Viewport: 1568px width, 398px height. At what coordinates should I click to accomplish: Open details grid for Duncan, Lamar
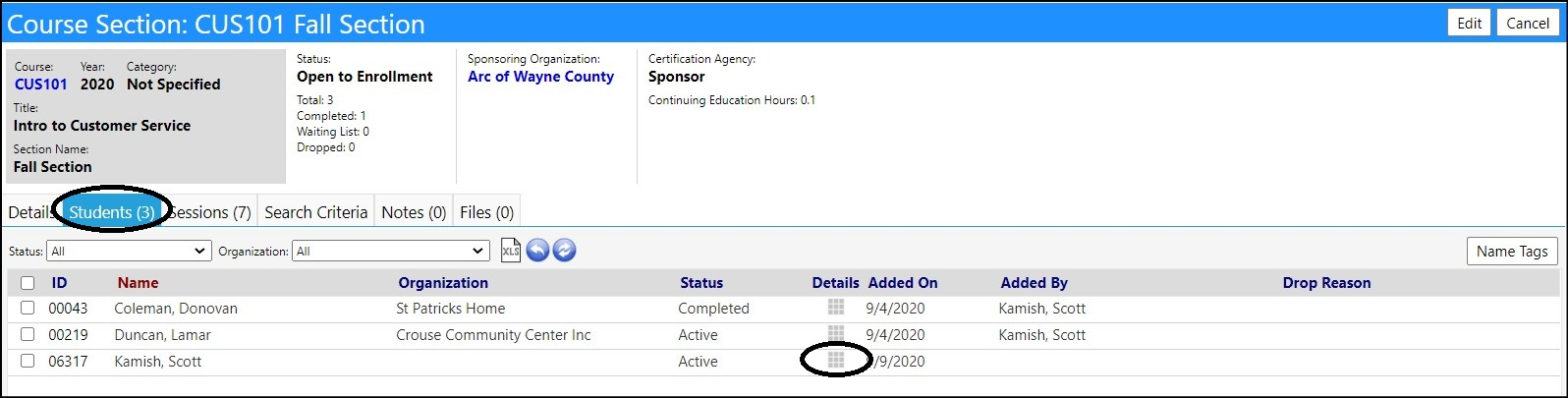point(836,334)
